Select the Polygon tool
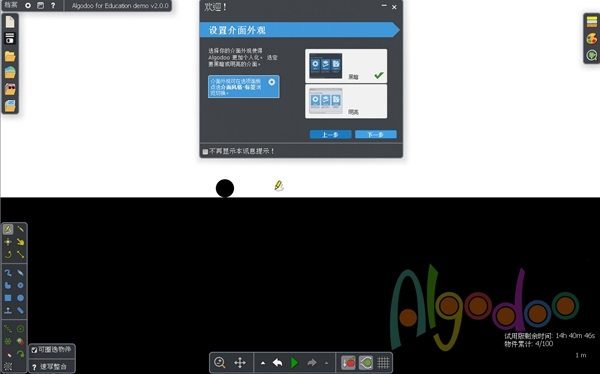 point(8,286)
